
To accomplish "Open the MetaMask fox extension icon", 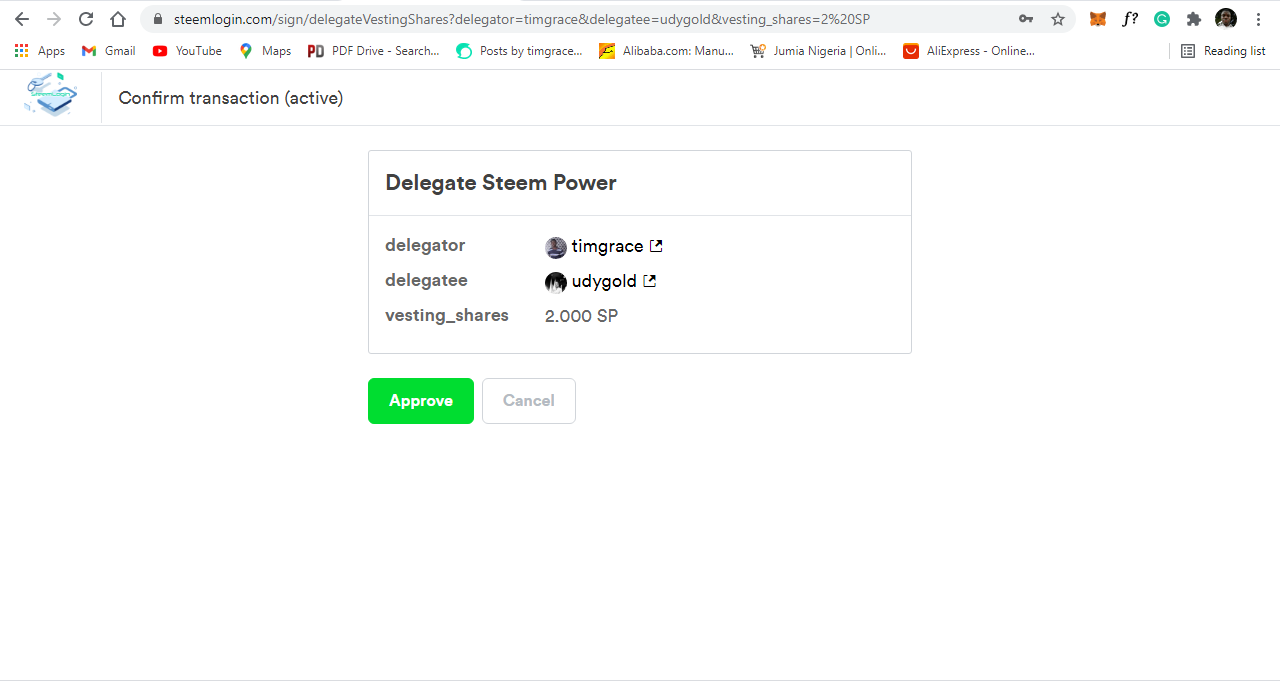I will tap(1097, 18).
